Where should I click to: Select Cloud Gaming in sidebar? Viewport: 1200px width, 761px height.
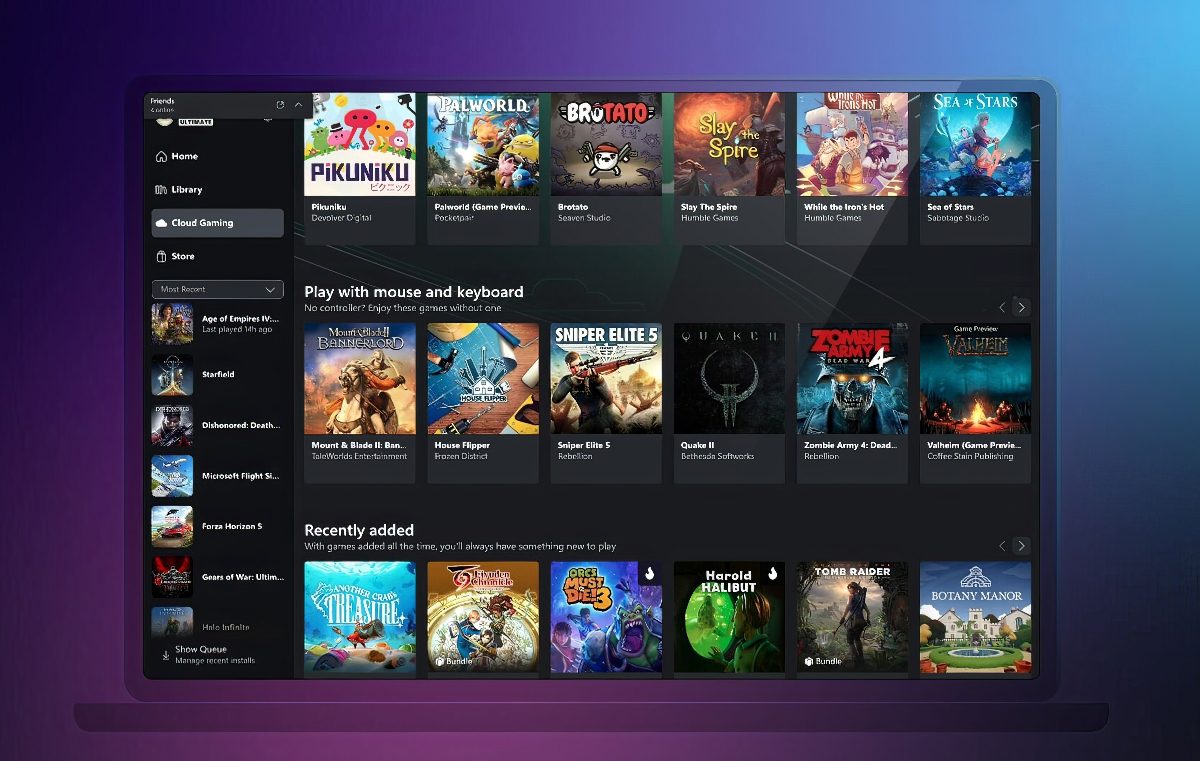(217, 223)
